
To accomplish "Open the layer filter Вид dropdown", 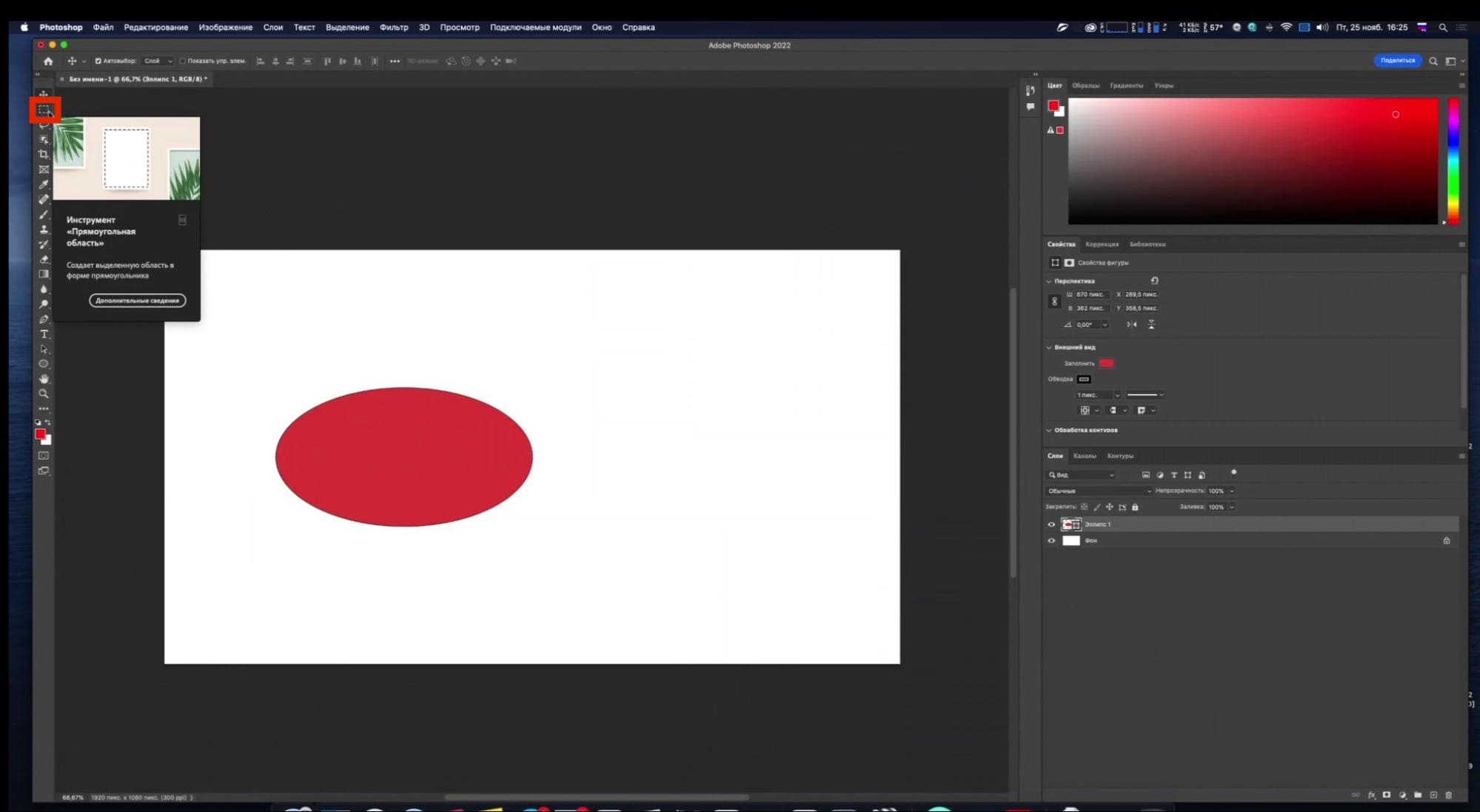I will point(1081,474).
